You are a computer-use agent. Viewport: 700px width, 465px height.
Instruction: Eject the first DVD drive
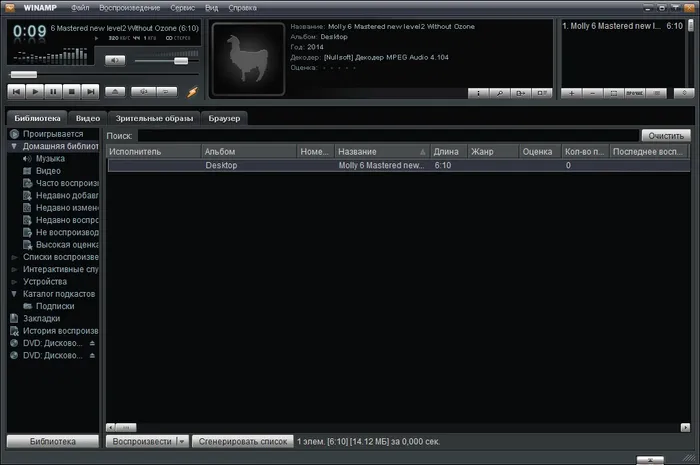pyautogui.click(x=92, y=343)
